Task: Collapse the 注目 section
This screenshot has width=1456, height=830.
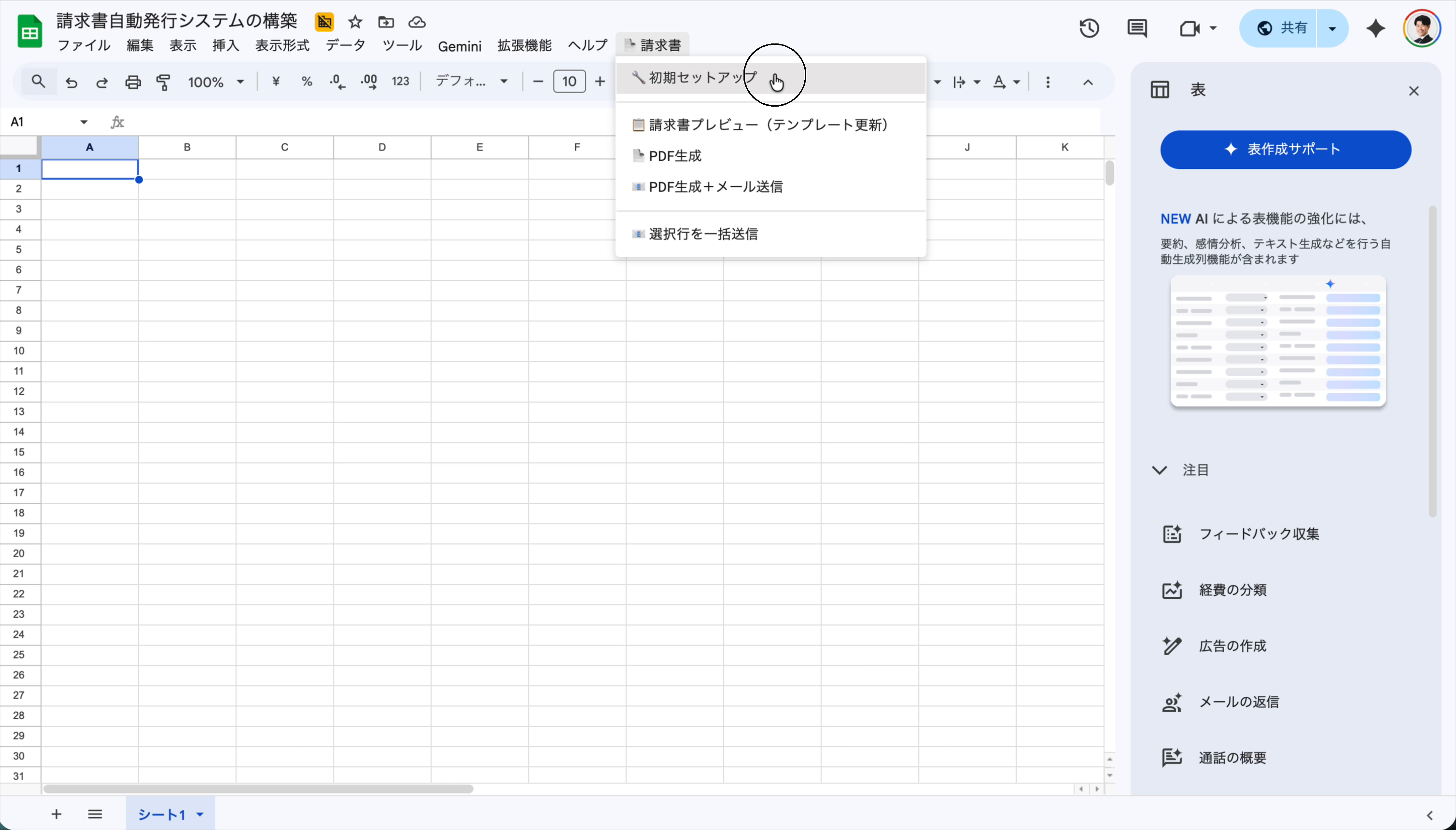Action: click(x=1159, y=469)
